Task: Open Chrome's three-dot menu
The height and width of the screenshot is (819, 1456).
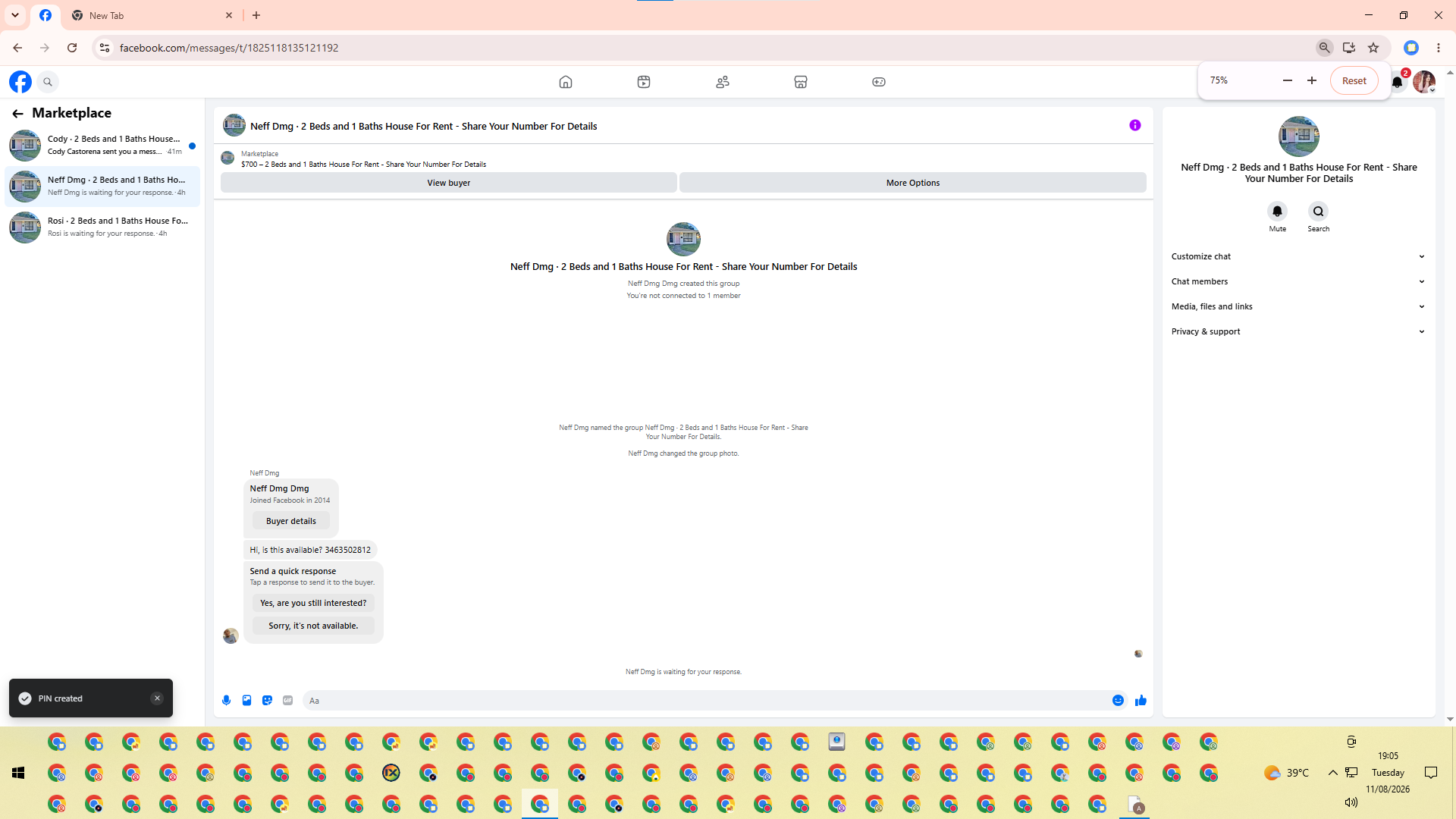Action: (1439, 48)
